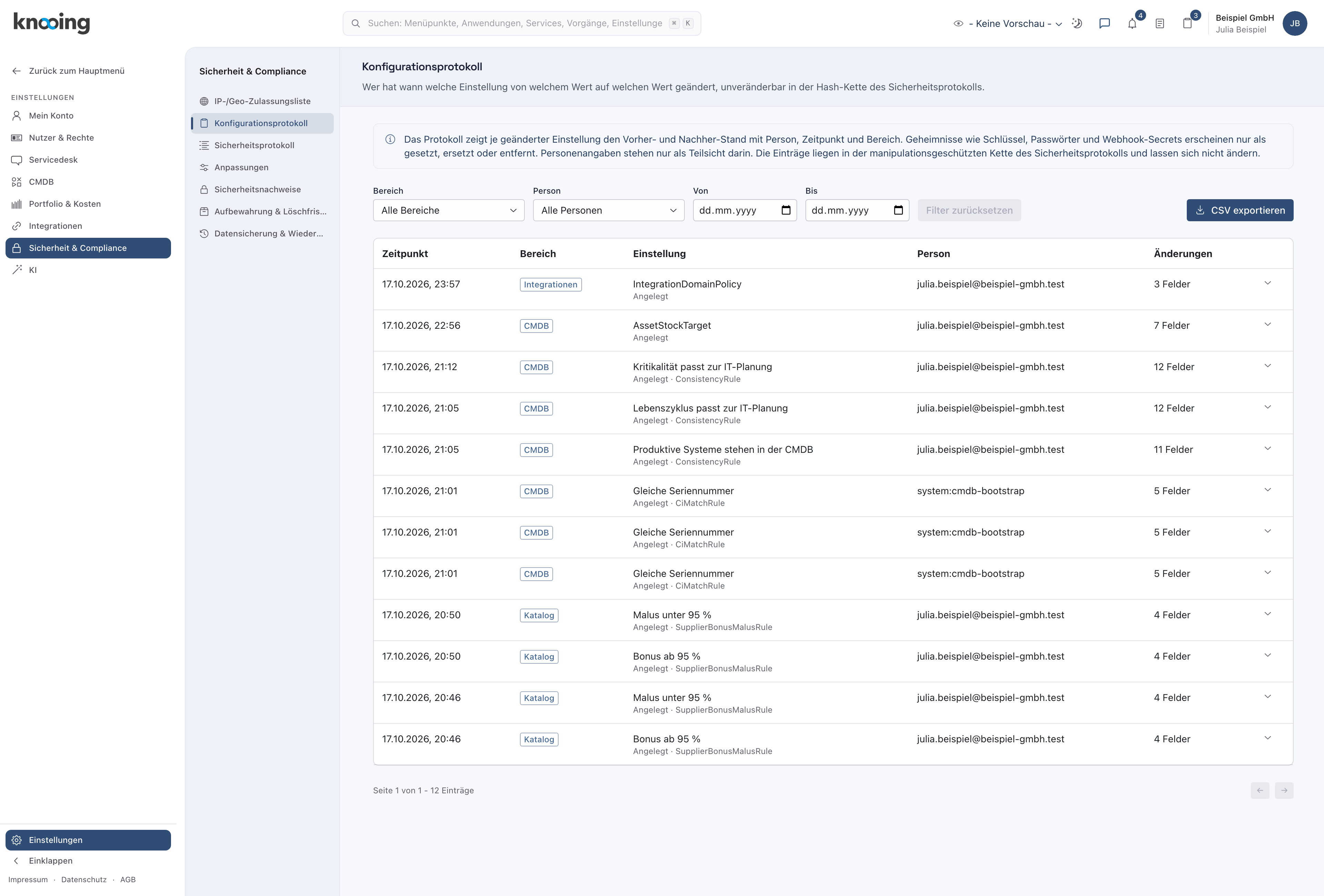This screenshot has width=1324, height=896.
Task: Open the document notes icon in header
Action: (x=1159, y=23)
